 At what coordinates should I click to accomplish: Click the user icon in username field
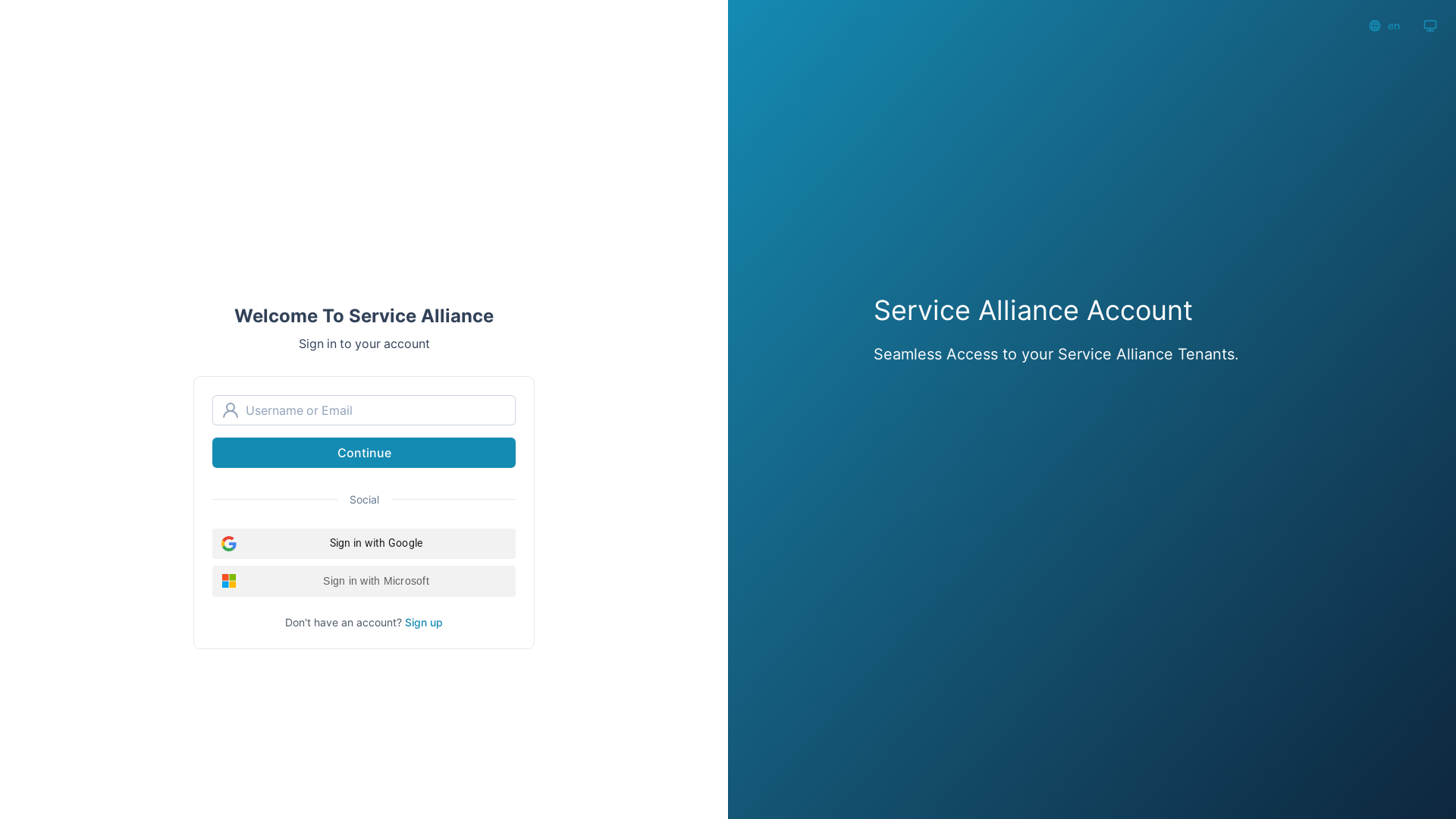231,410
